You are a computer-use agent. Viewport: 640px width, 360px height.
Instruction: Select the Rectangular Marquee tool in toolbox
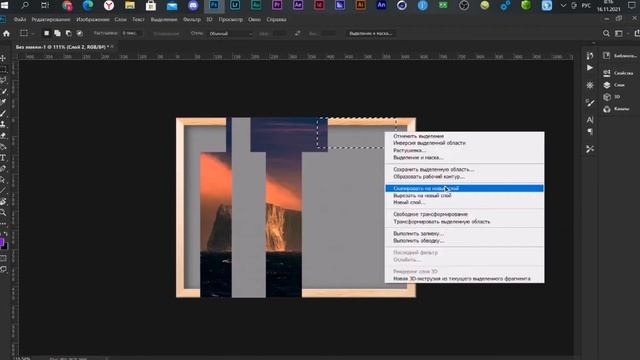(3, 69)
